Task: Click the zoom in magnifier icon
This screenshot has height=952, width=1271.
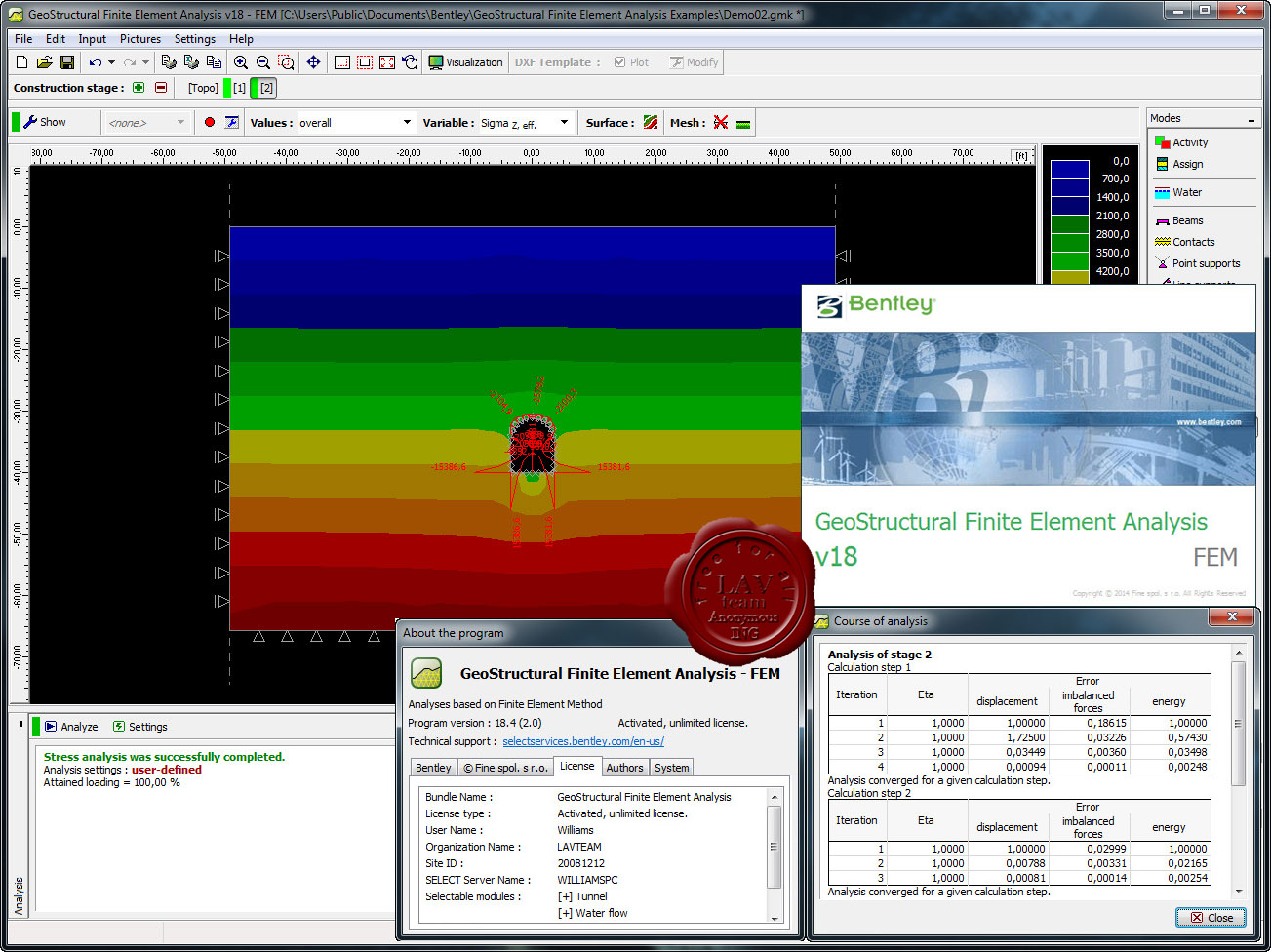Action: pyautogui.click(x=240, y=62)
